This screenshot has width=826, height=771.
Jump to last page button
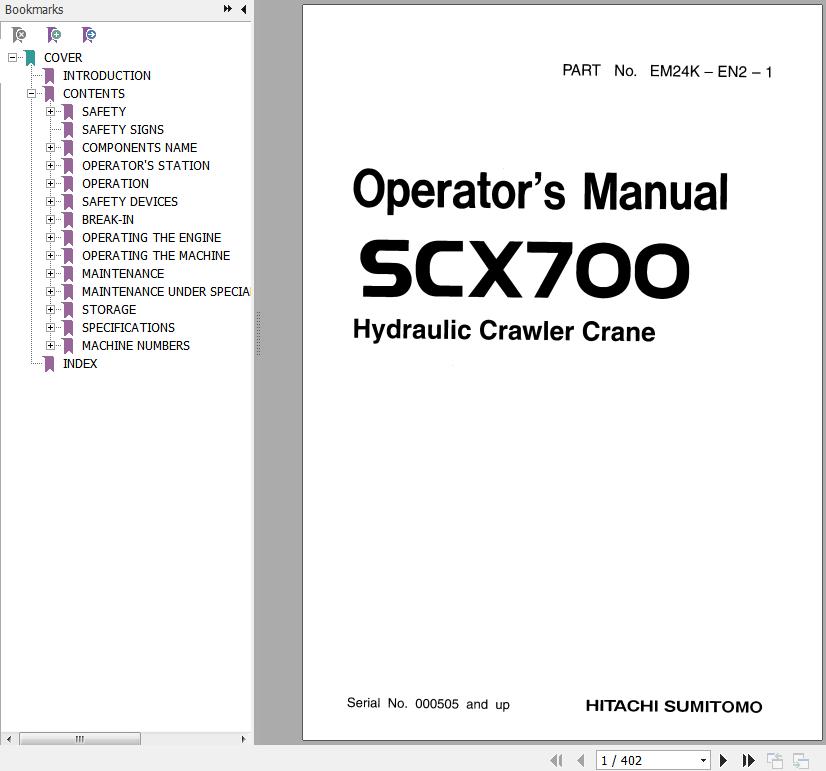coord(749,760)
